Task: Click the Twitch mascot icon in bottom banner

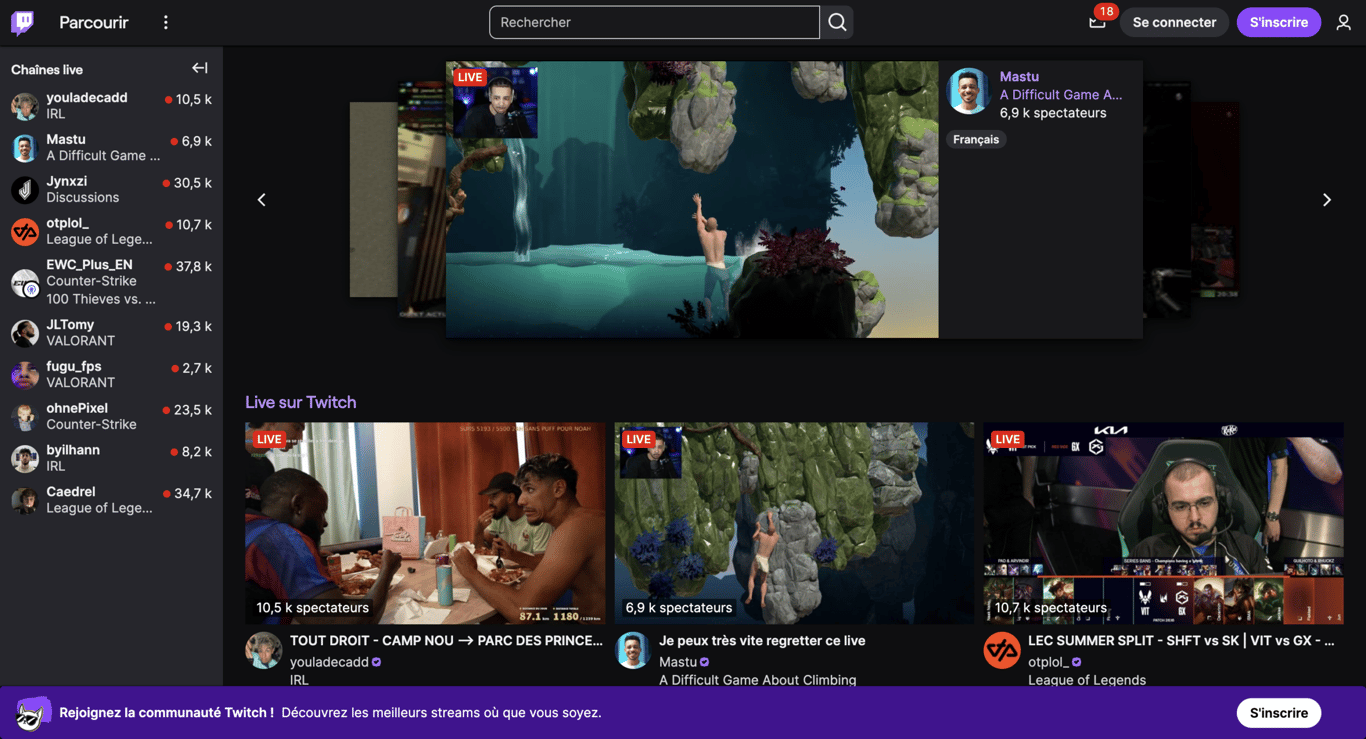Action: point(33,714)
